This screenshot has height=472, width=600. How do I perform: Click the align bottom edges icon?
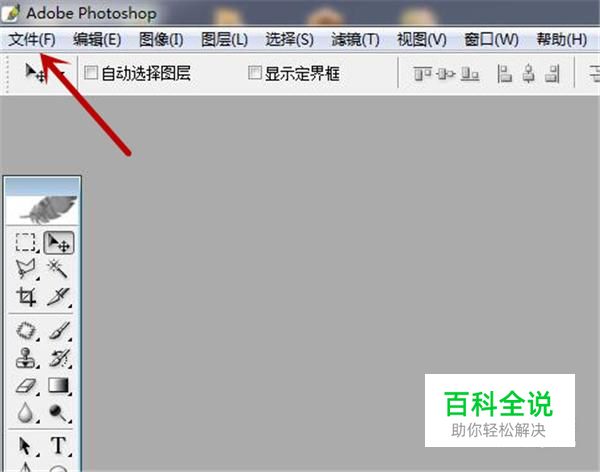coord(470,73)
